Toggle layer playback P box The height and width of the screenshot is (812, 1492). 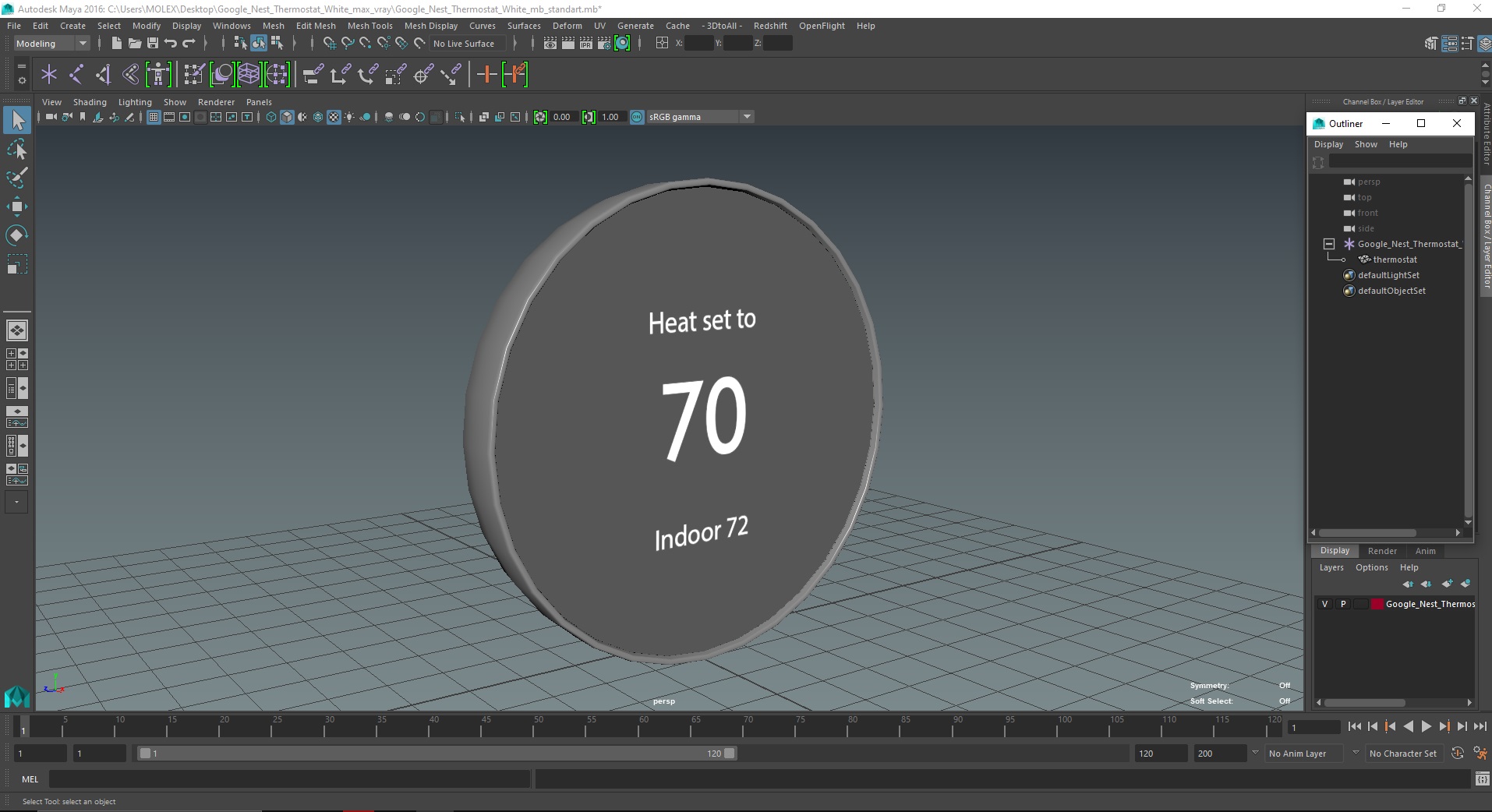click(1342, 604)
